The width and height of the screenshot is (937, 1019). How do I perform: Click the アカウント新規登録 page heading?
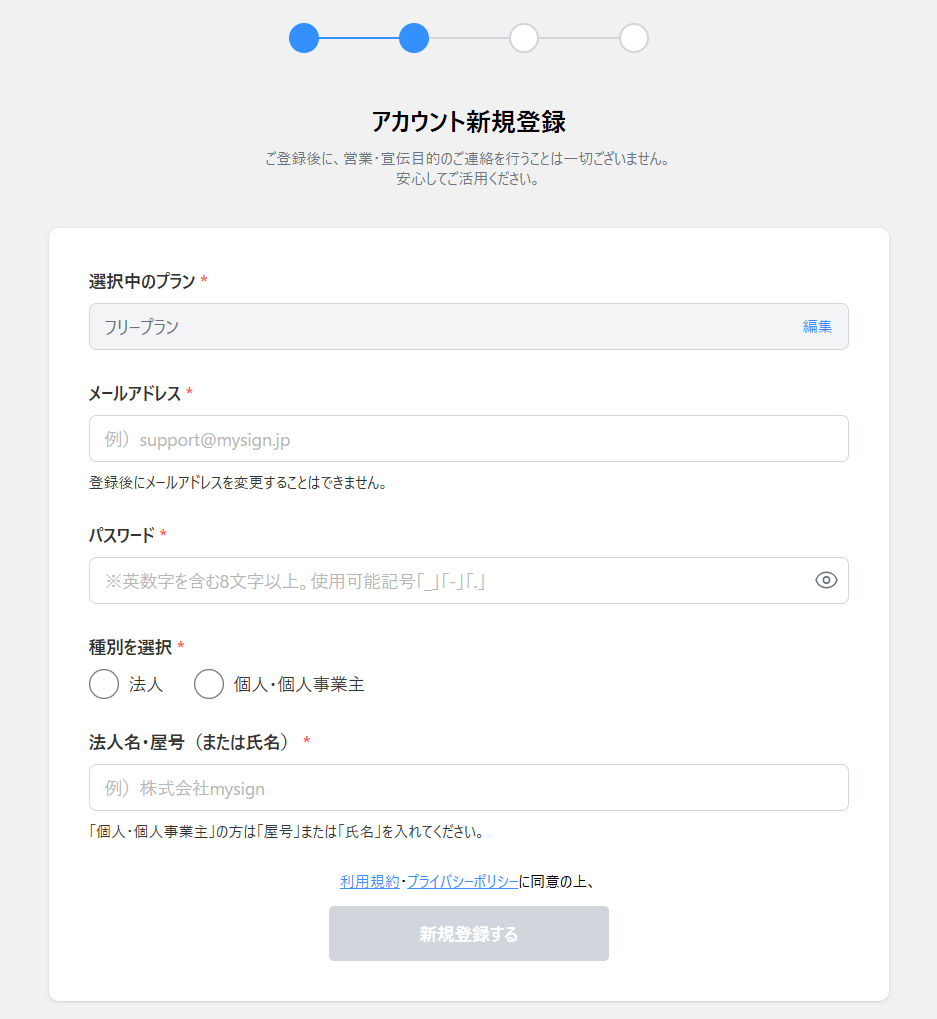(468, 120)
